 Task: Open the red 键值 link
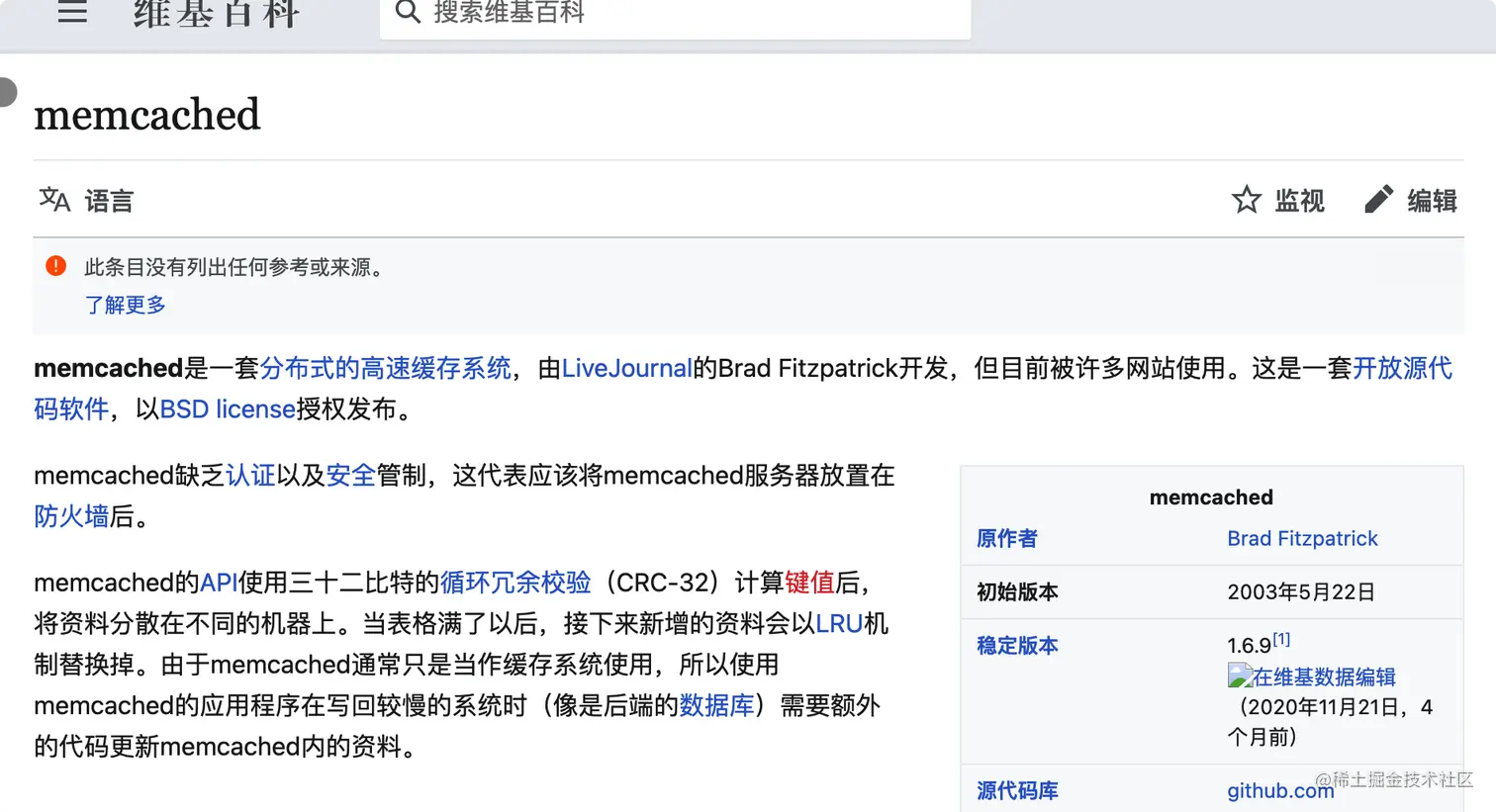pos(809,582)
